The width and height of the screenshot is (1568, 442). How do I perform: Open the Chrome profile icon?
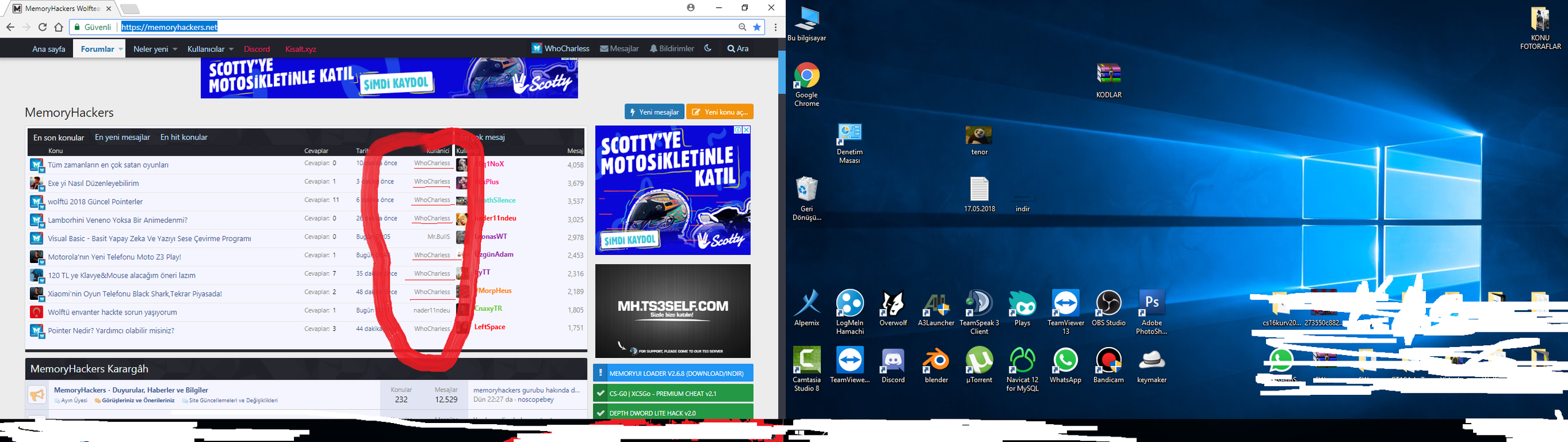coord(691,8)
